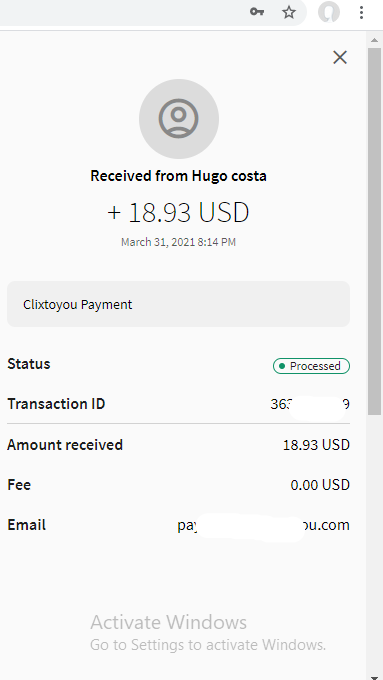Click the vertical scrollbar thumb
383x680 pixels.
coord(374,232)
